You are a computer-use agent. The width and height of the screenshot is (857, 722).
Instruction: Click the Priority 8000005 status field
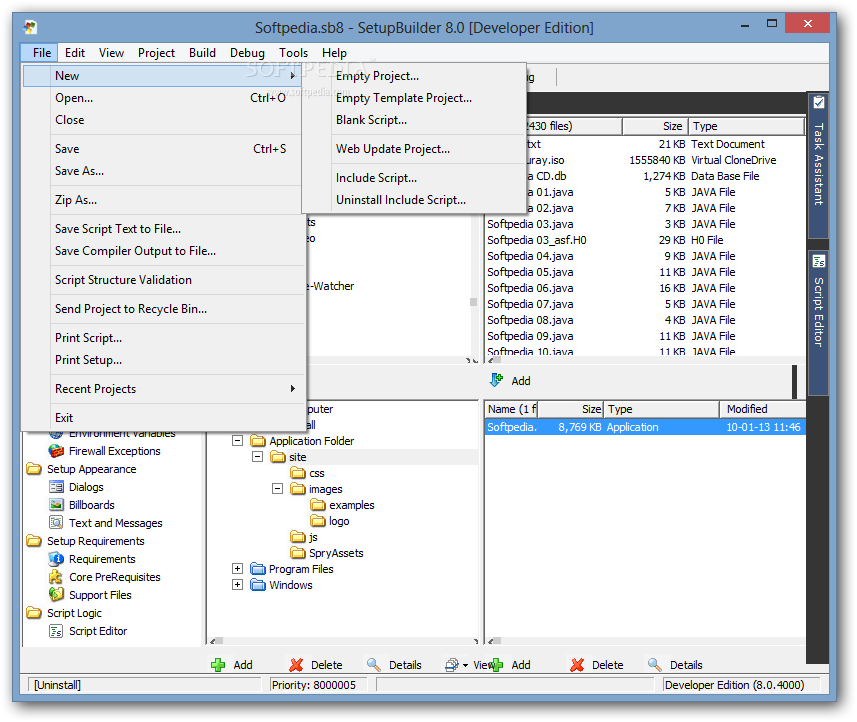point(317,685)
